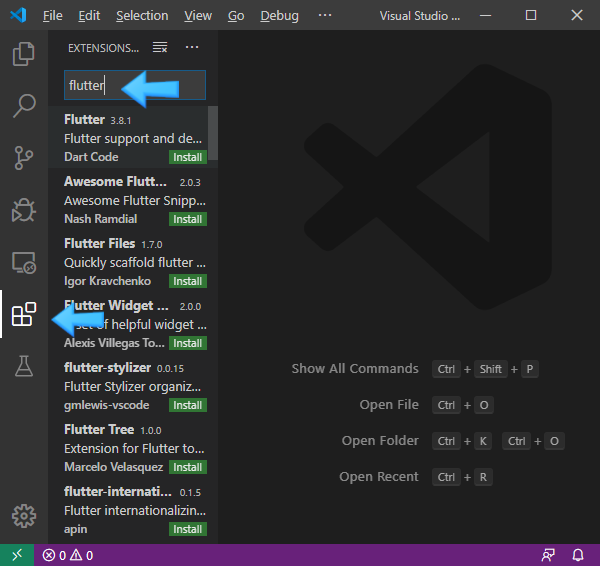The image size is (600, 566).
Task: Click the EXTENSIONS panel header title
Action: point(103,48)
